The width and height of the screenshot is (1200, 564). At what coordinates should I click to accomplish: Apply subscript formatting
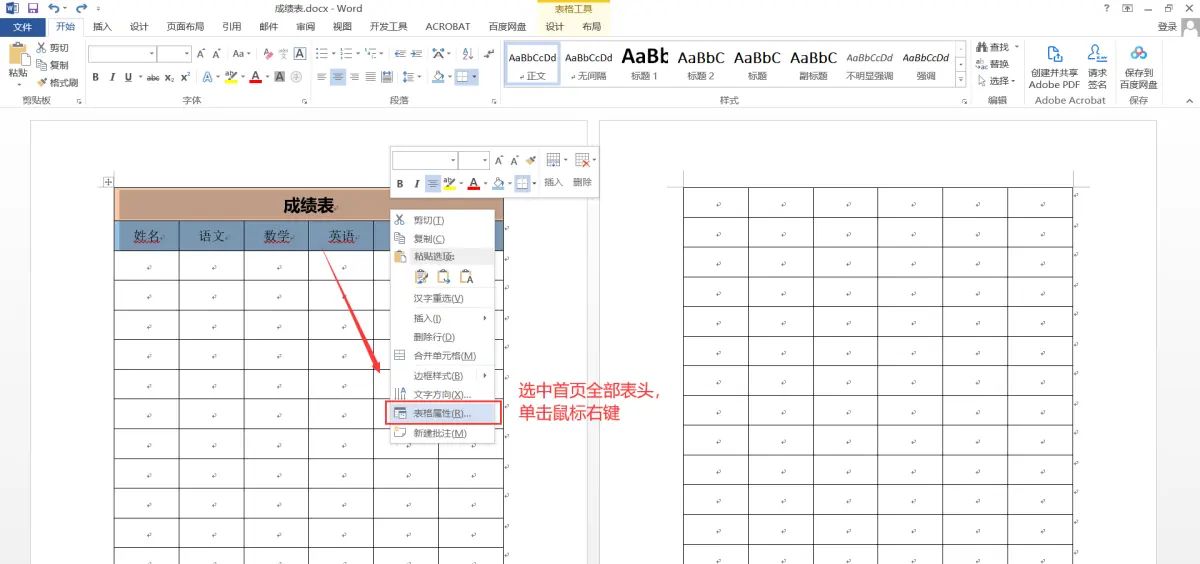[169, 77]
